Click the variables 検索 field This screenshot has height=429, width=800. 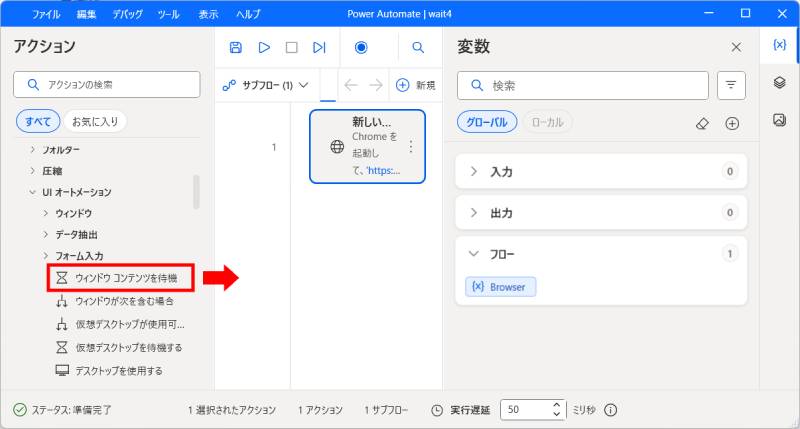(x=583, y=85)
